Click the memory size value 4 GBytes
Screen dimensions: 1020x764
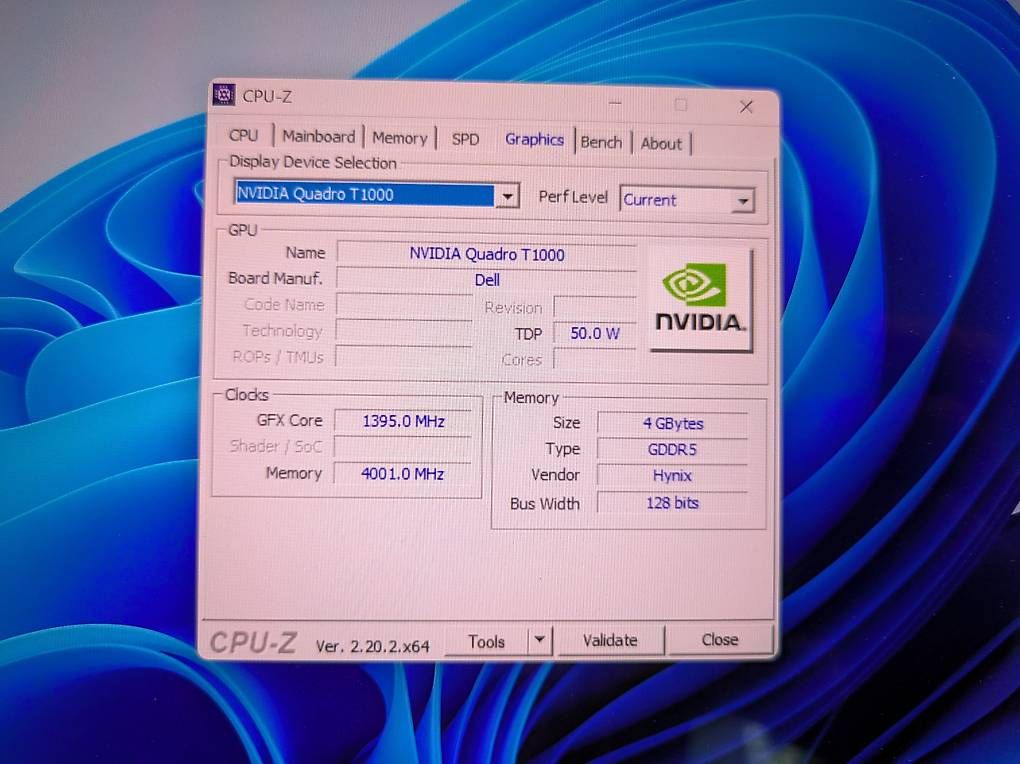[673, 424]
